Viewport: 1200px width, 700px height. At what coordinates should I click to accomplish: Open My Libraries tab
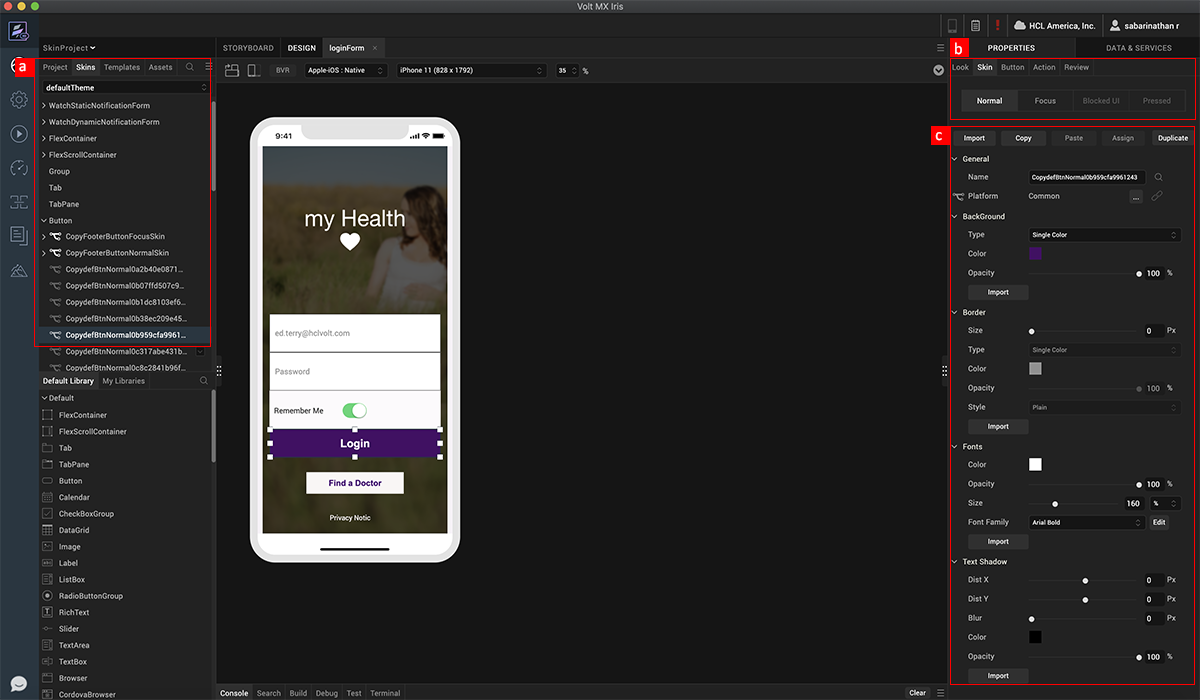click(x=124, y=381)
